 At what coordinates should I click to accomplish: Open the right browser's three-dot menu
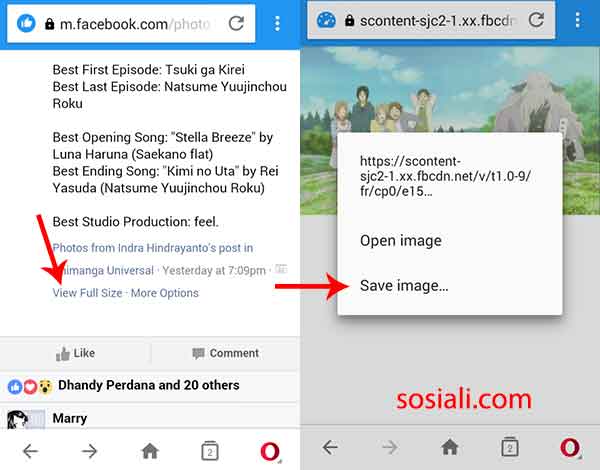tap(578, 20)
